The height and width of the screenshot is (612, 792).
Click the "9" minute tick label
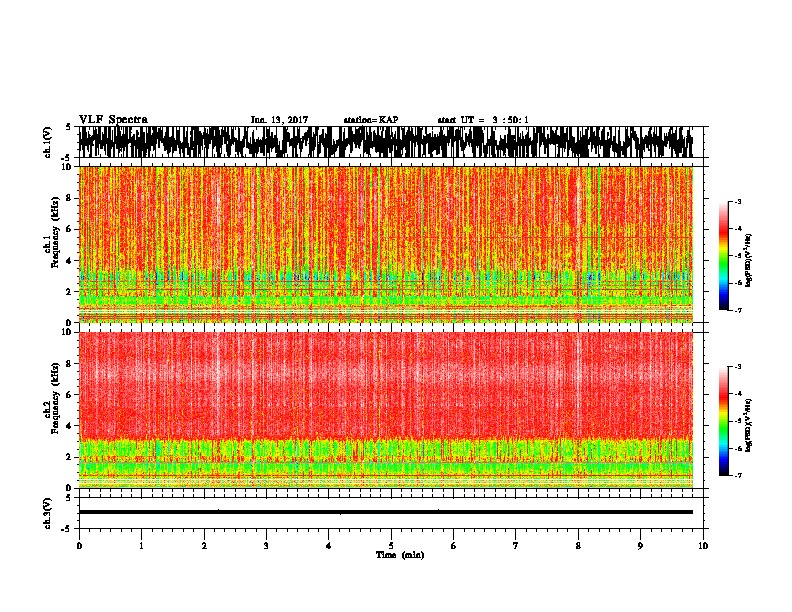click(640, 546)
